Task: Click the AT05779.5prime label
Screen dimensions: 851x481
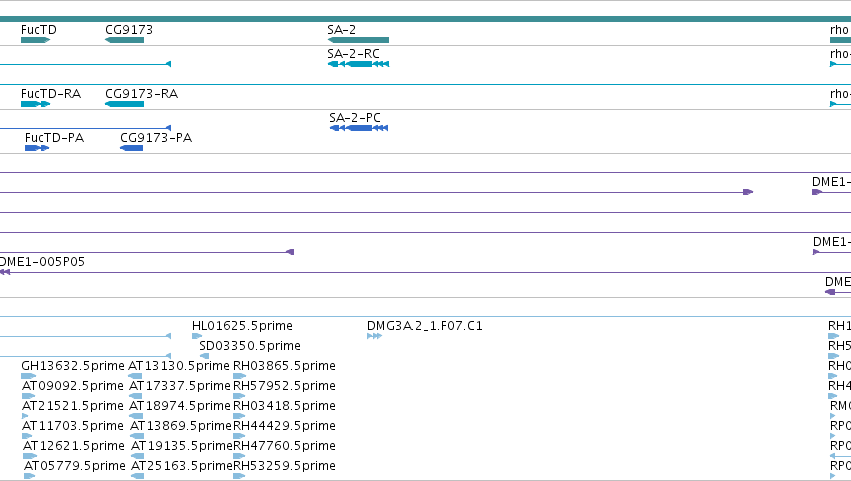Action: pos(75,466)
